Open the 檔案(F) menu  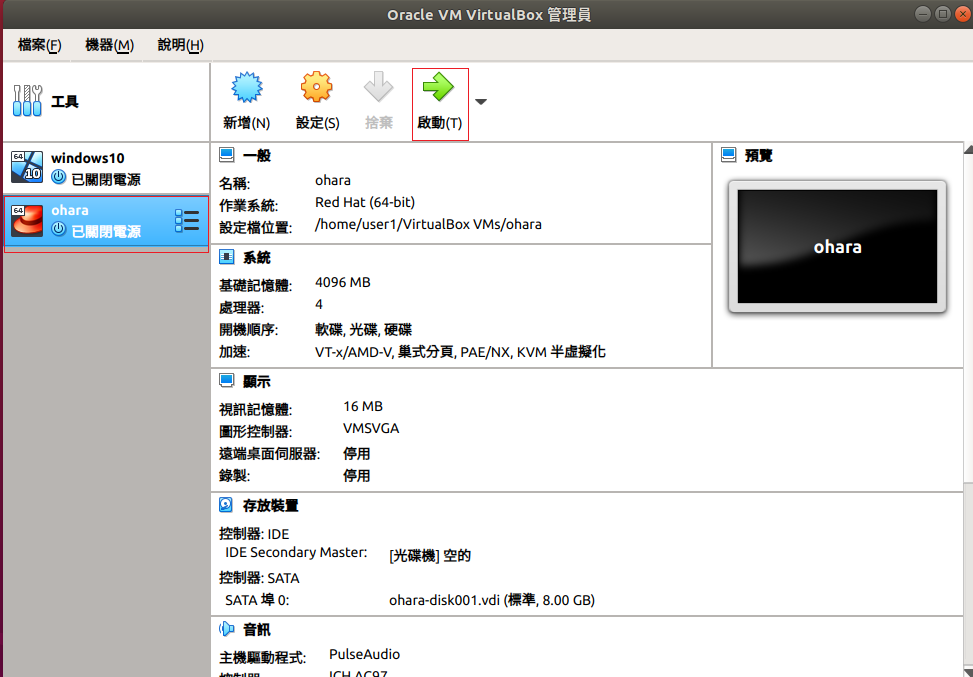click(x=40, y=45)
